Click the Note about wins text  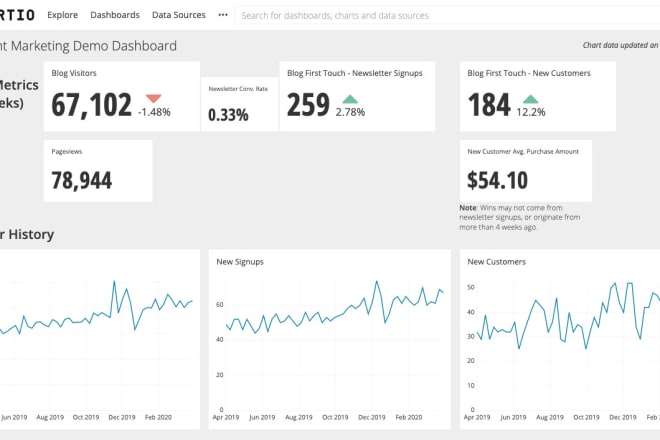pos(520,217)
